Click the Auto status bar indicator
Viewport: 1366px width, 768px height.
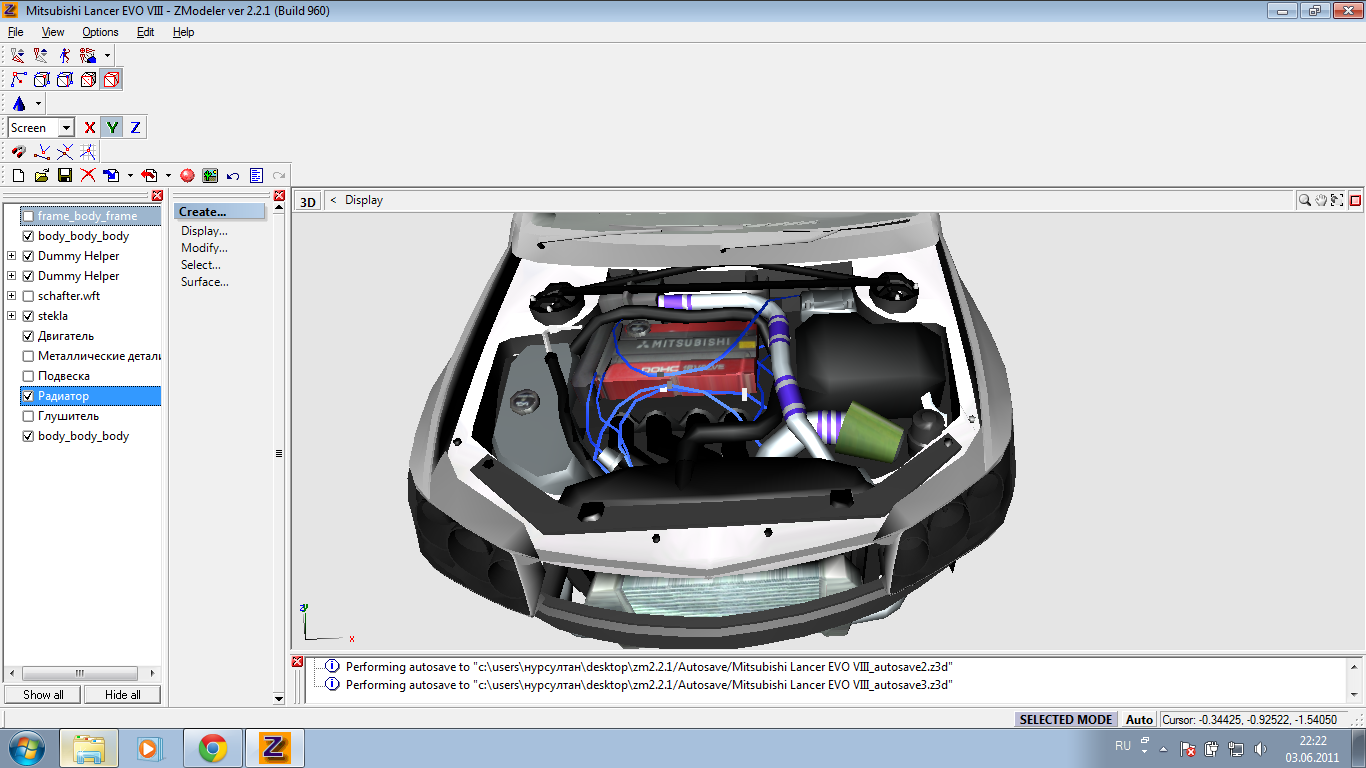coord(1139,719)
